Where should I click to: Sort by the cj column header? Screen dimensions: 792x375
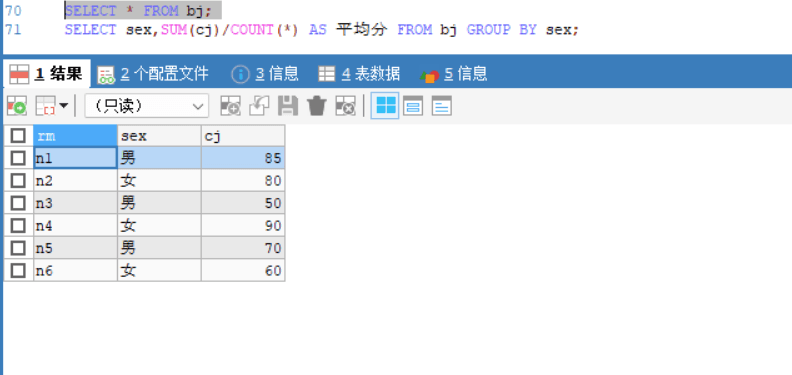[243, 135]
